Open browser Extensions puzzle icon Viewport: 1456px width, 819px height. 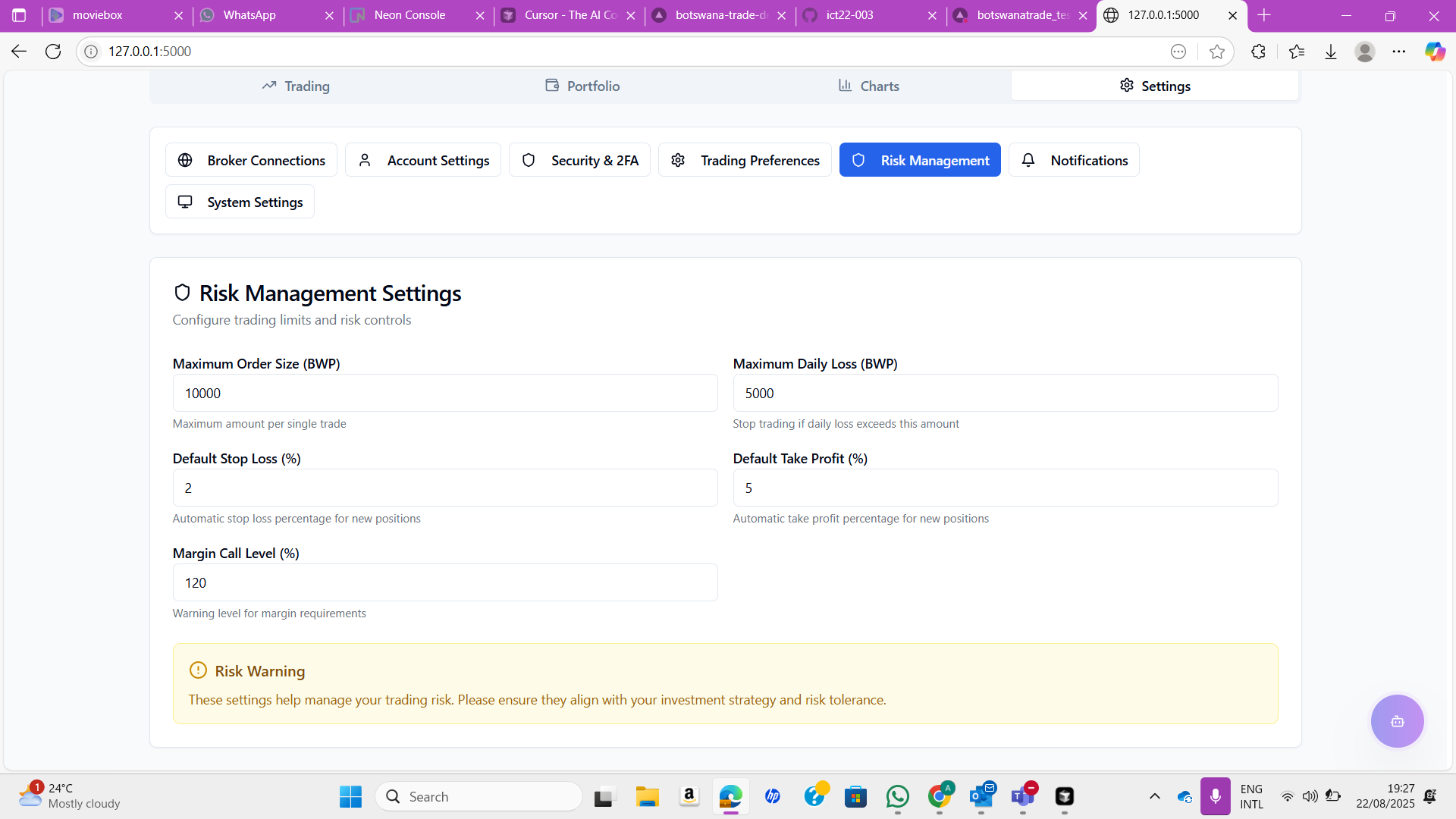(x=1258, y=52)
